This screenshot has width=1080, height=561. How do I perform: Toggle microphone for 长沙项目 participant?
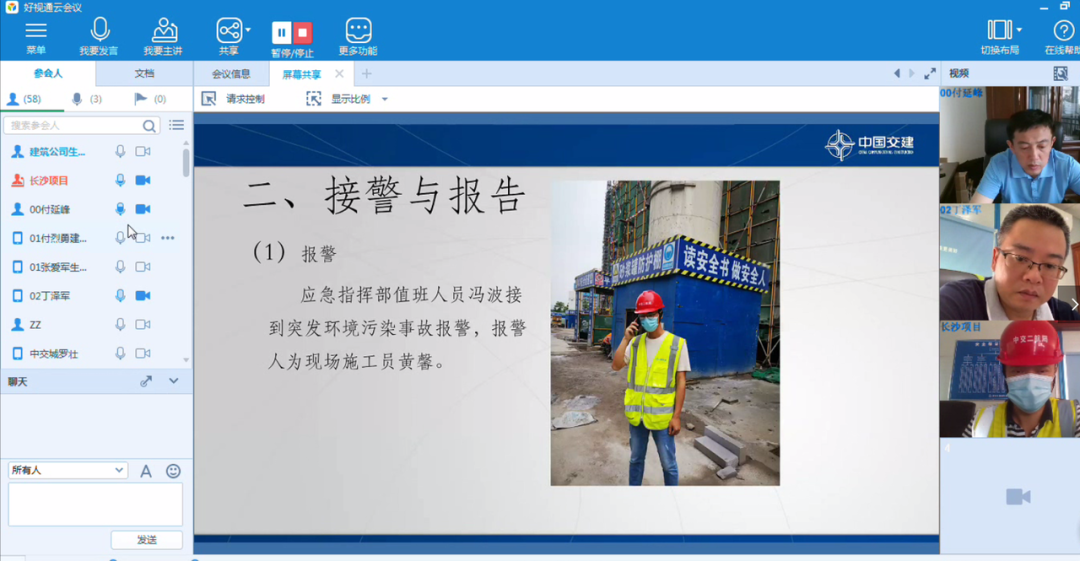(120, 180)
